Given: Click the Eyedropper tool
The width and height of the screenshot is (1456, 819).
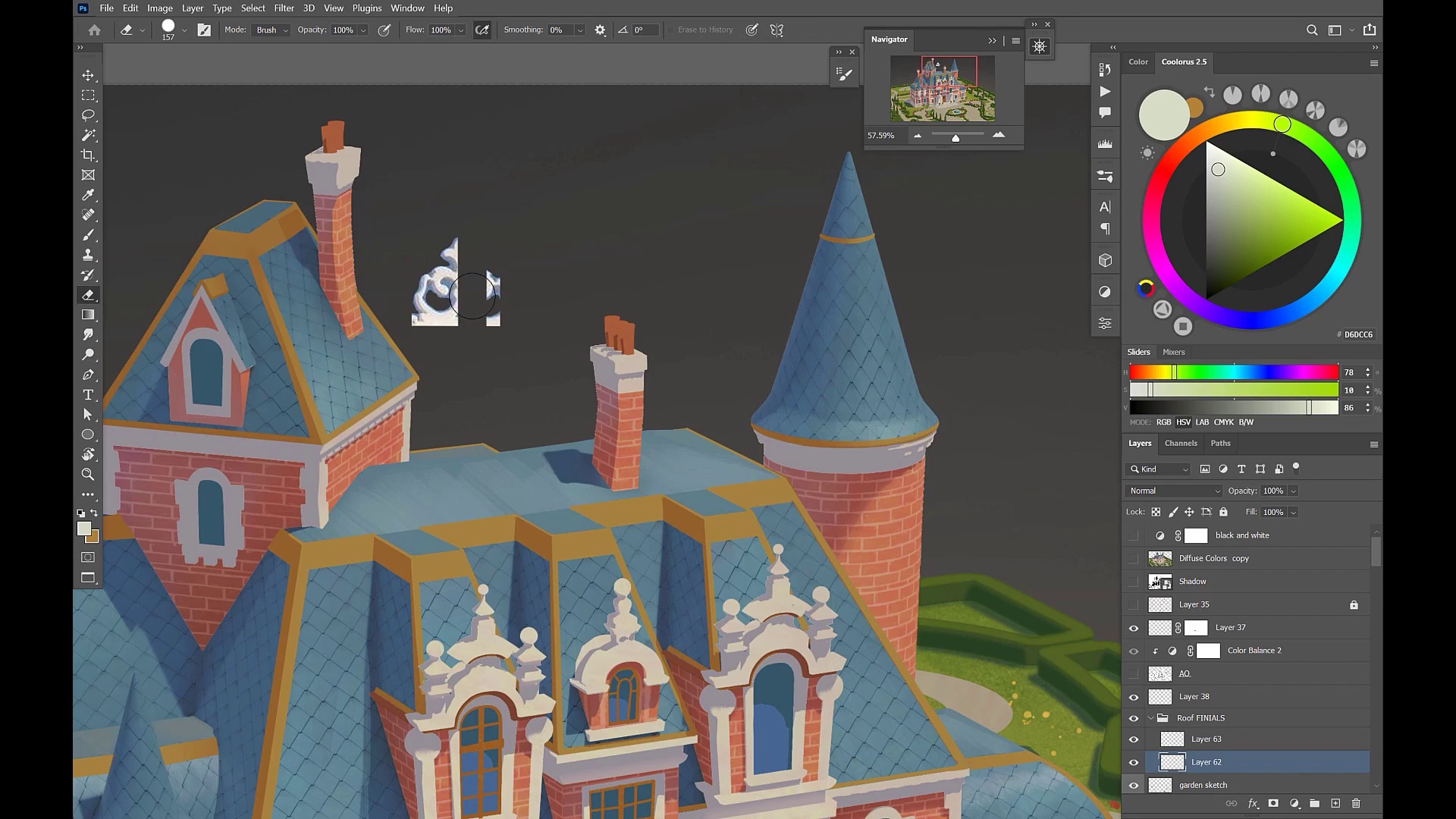Looking at the screenshot, I should [x=88, y=195].
